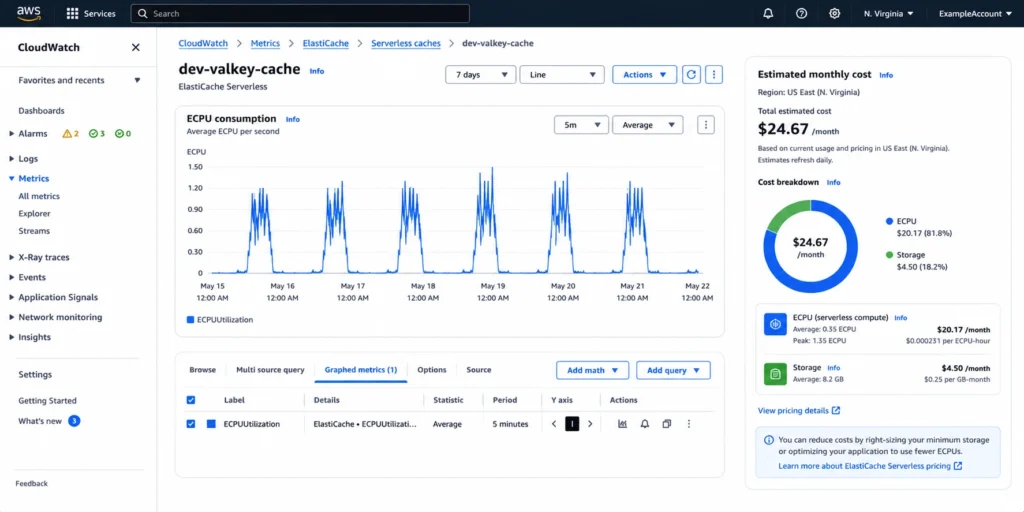Viewport: 1024px width, 512px height.
Task: Click the OK alarms count showing 3
Action: pyautogui.click(x=97, y=134)
